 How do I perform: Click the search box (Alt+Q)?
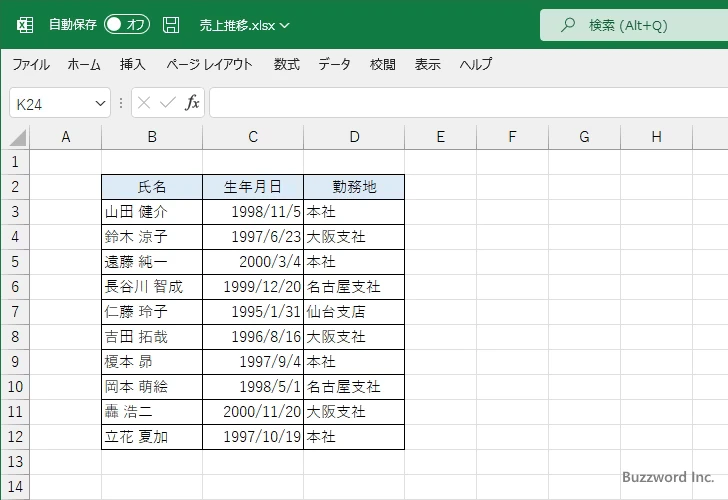pos(634,25)
